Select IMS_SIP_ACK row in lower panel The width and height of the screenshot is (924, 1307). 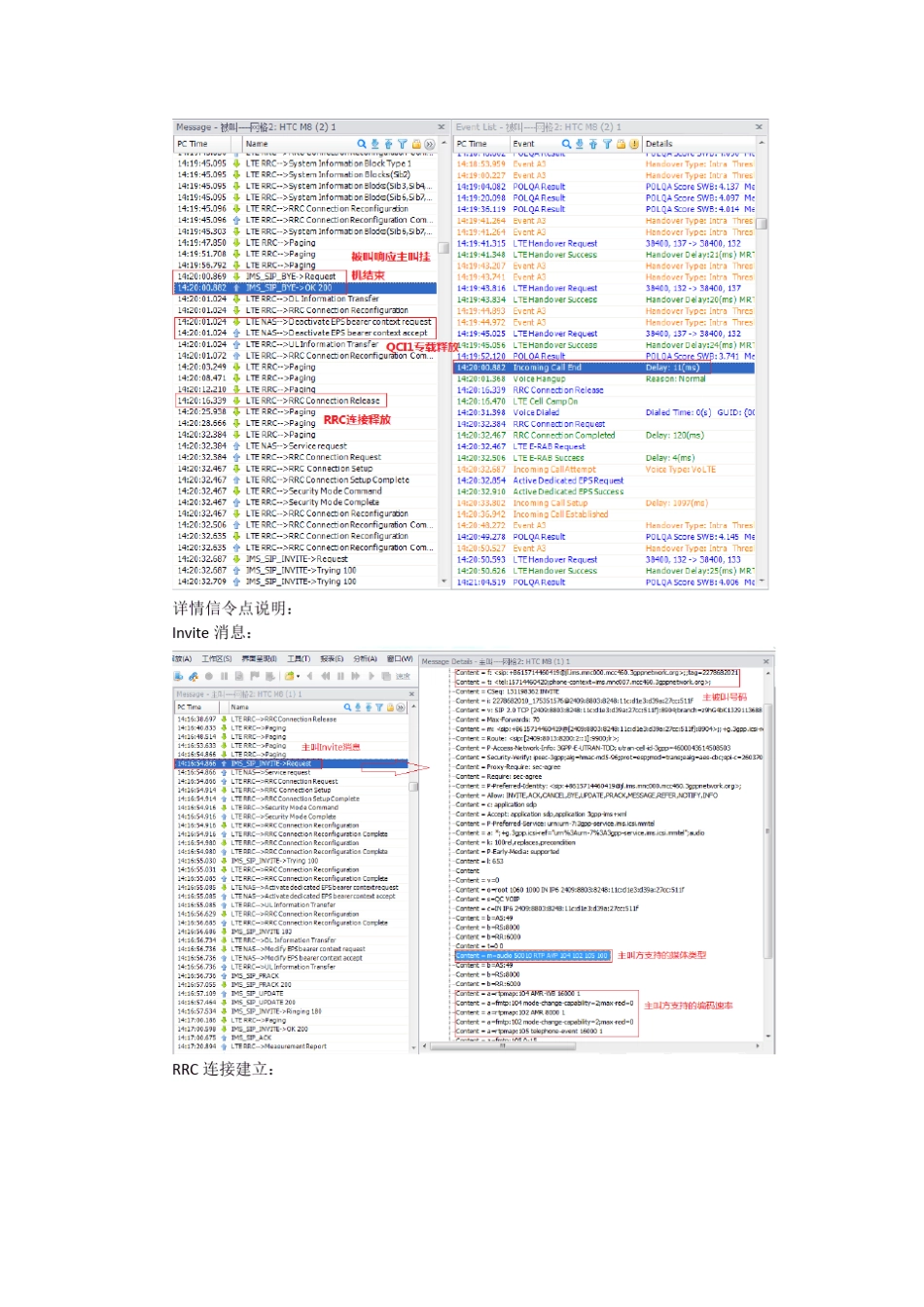coord(291,1038)
